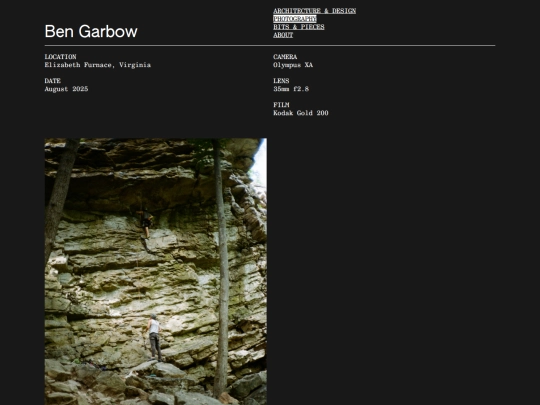Click the DATE heading label
This screenshot has height=405, width=540.
pyautogui.click(x=52, y=81)
